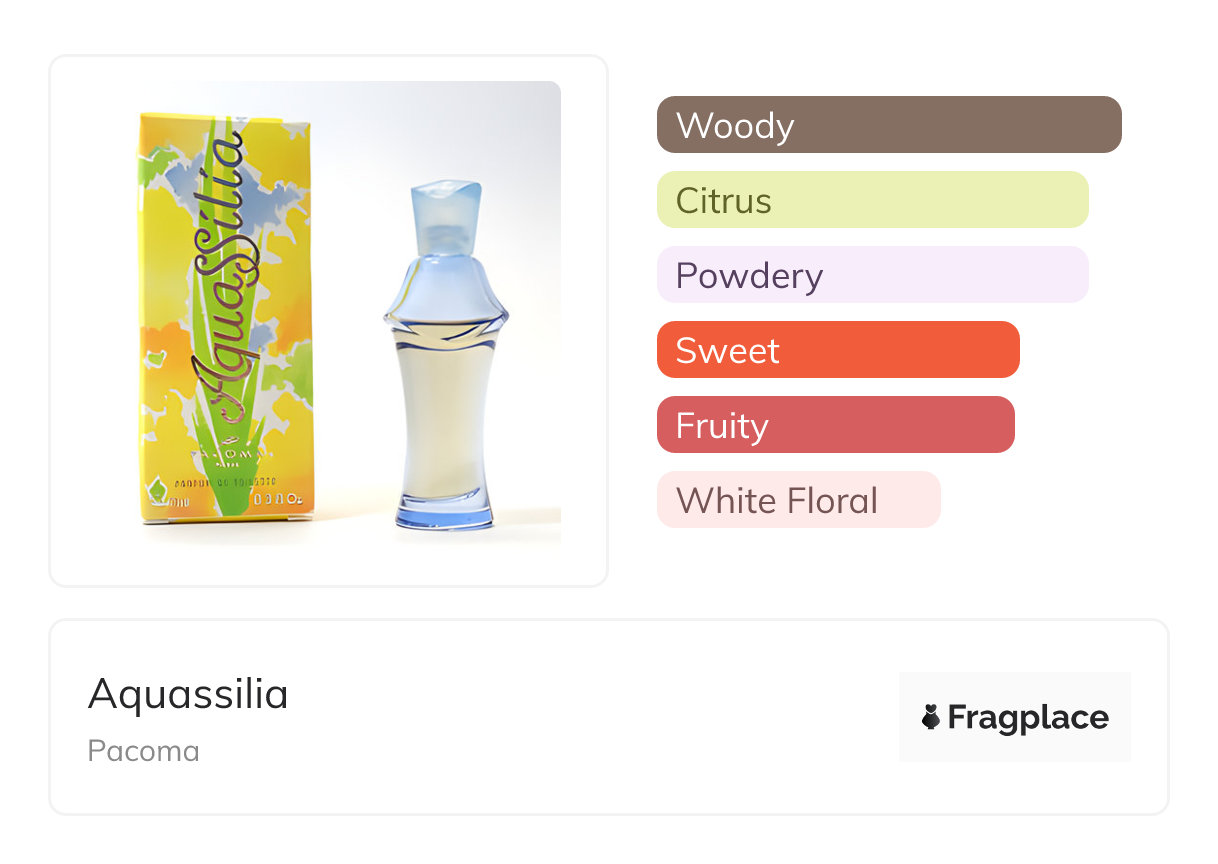Viewport: 1218px width, 864px height.
Task: Choose the Sweet accord bar
Action: point(838,350)
